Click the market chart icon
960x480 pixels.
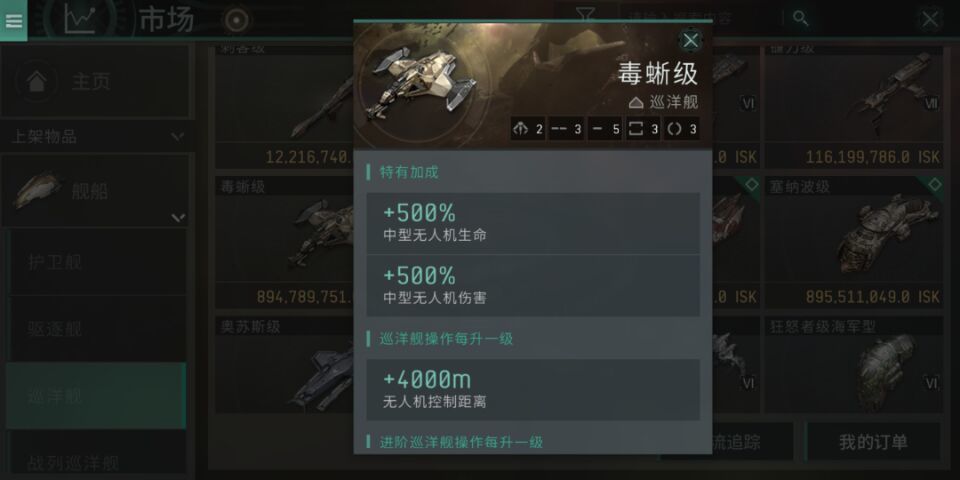[x=80, y=19]
